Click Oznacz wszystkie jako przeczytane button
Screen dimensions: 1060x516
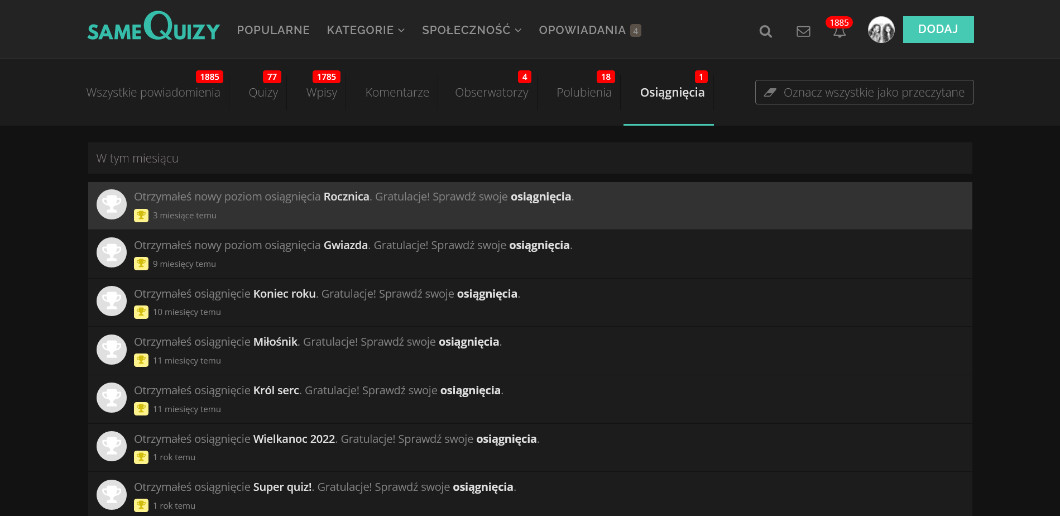point(864,93)
